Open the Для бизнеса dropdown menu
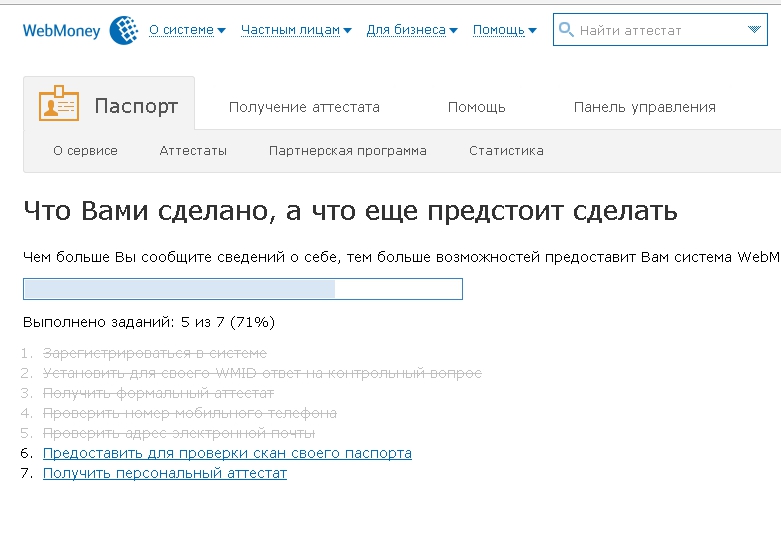This screenshot has height=554, width=781. [x=412, y=30]
